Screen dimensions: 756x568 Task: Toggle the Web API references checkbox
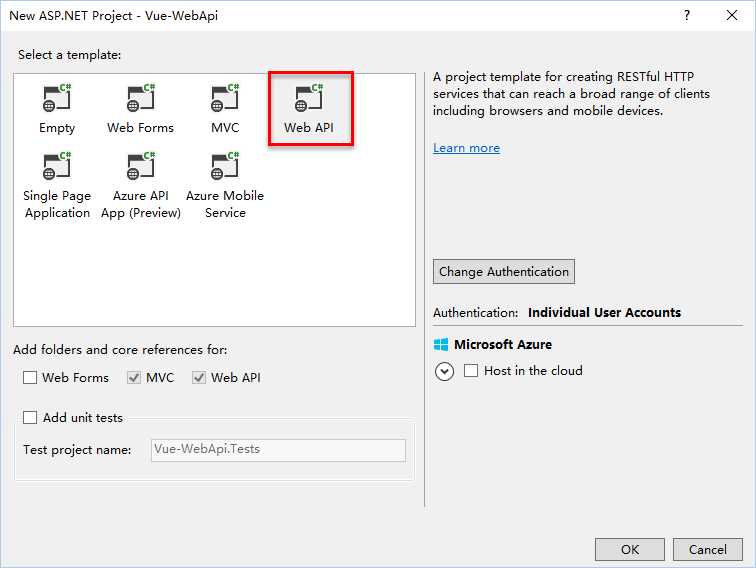coord(199,378)
